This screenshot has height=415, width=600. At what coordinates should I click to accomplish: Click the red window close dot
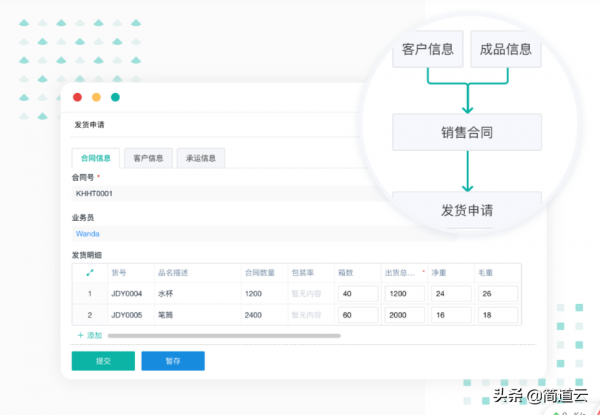[x=77, y=97]
